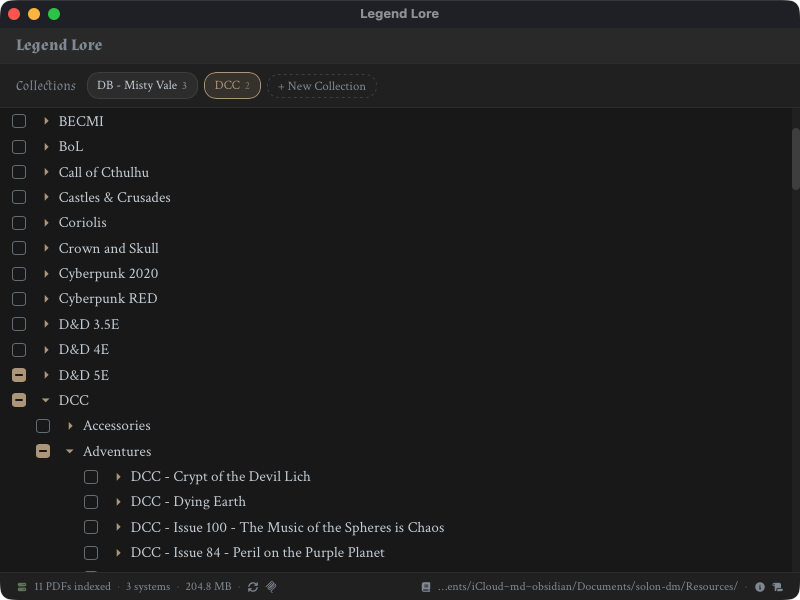
Task: Open the DB - Misty Vale collection
Action: [142, 86]
